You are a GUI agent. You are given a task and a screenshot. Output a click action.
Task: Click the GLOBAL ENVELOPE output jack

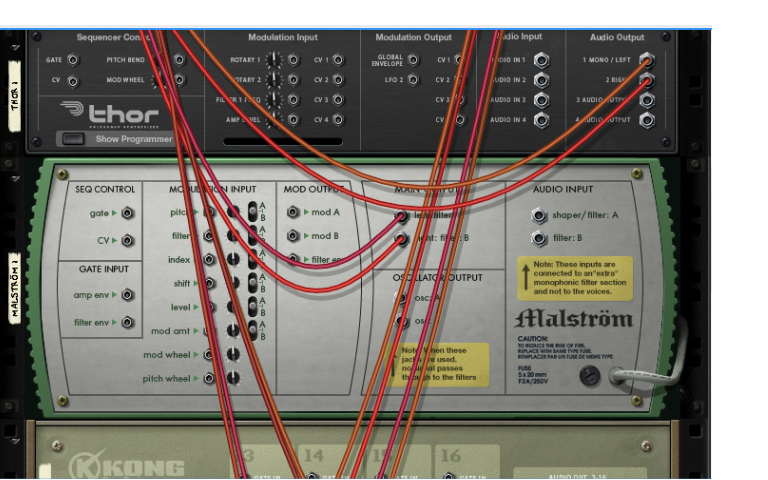[x=413, y=60]
